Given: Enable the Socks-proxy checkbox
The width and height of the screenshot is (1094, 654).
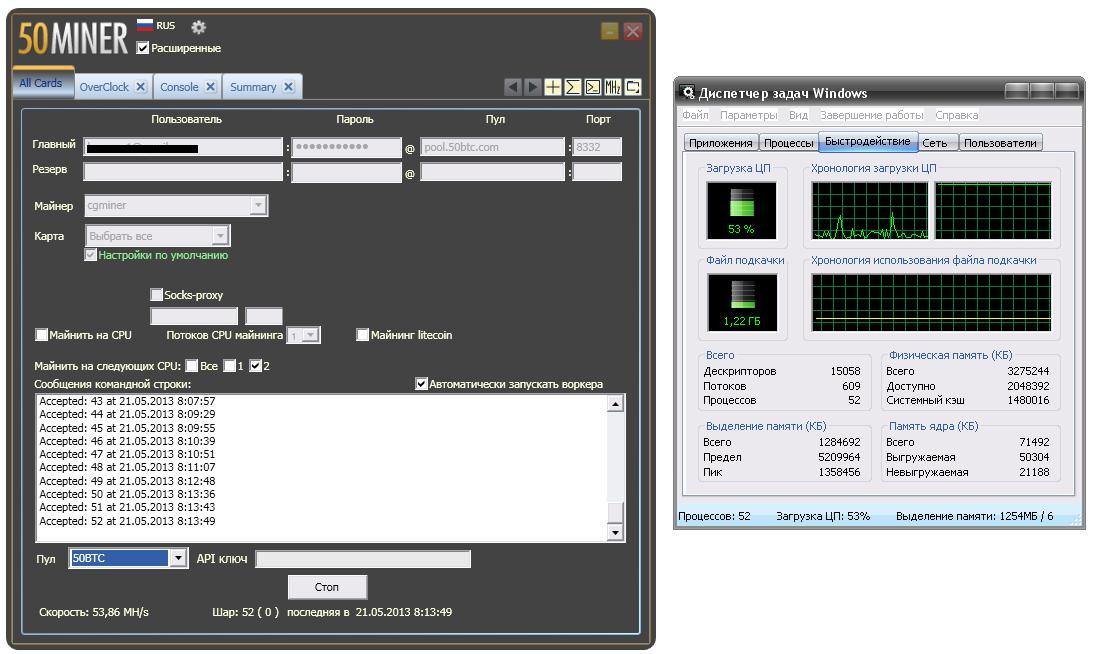Looking at the screenshot, I should pos(156,295).
